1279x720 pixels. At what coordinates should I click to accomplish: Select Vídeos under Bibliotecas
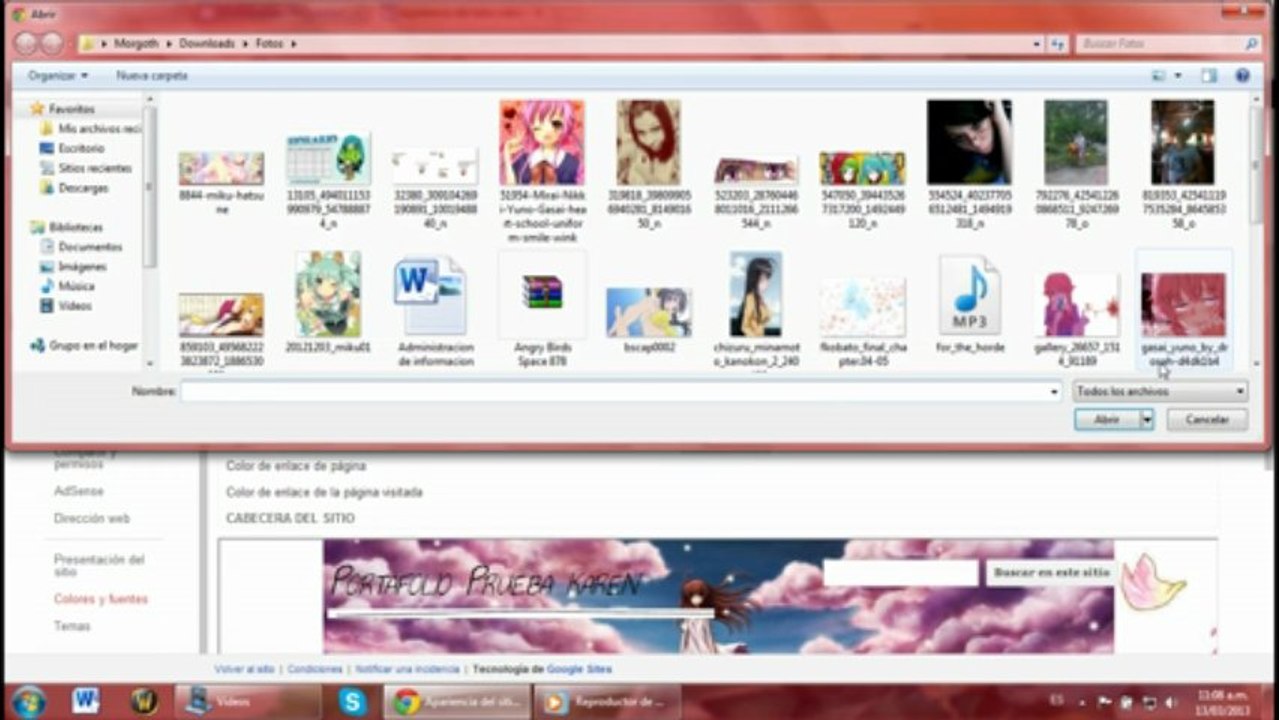coord(75,306)
